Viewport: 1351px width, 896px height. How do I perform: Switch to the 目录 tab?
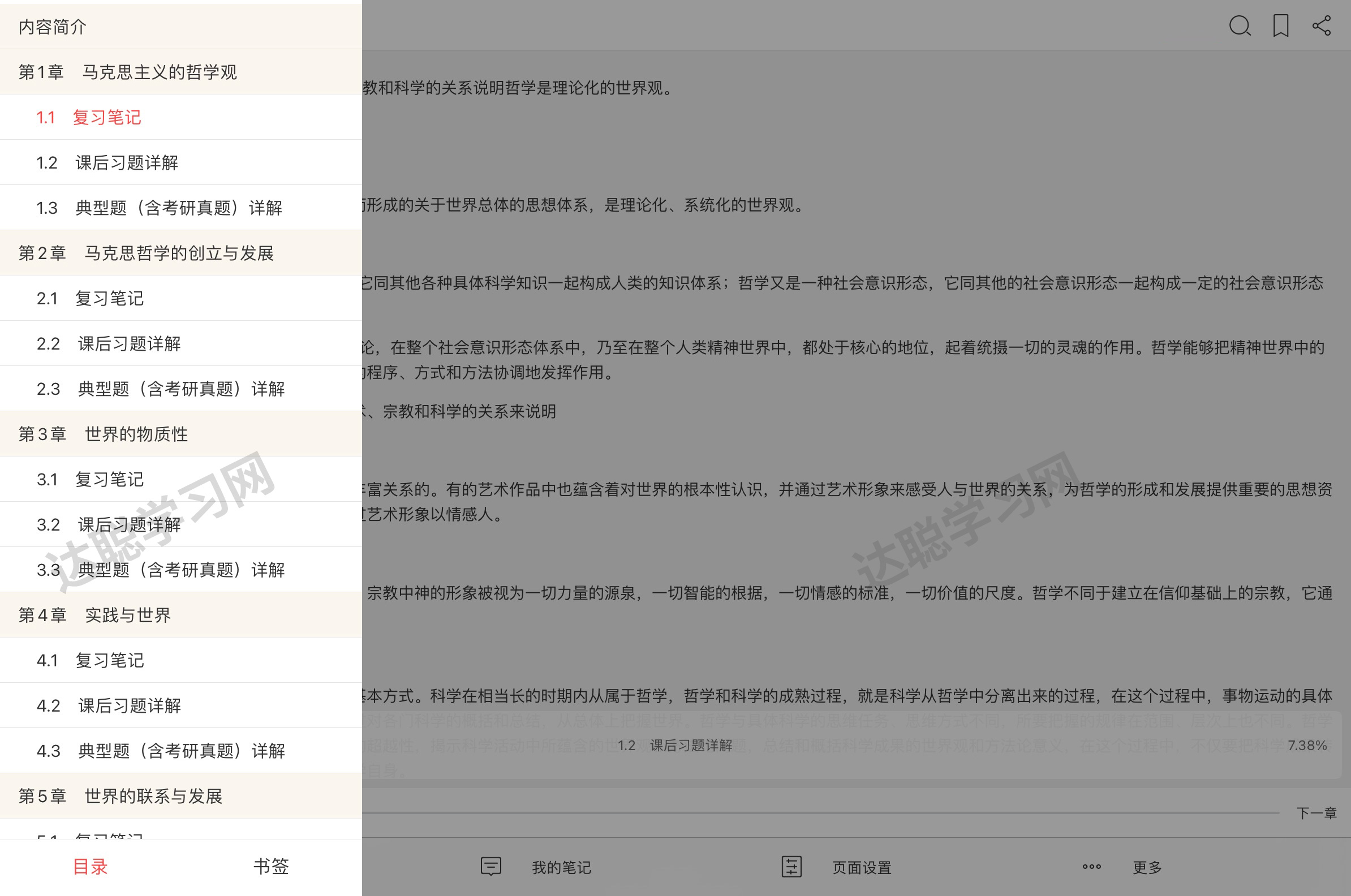pos(91,866)
